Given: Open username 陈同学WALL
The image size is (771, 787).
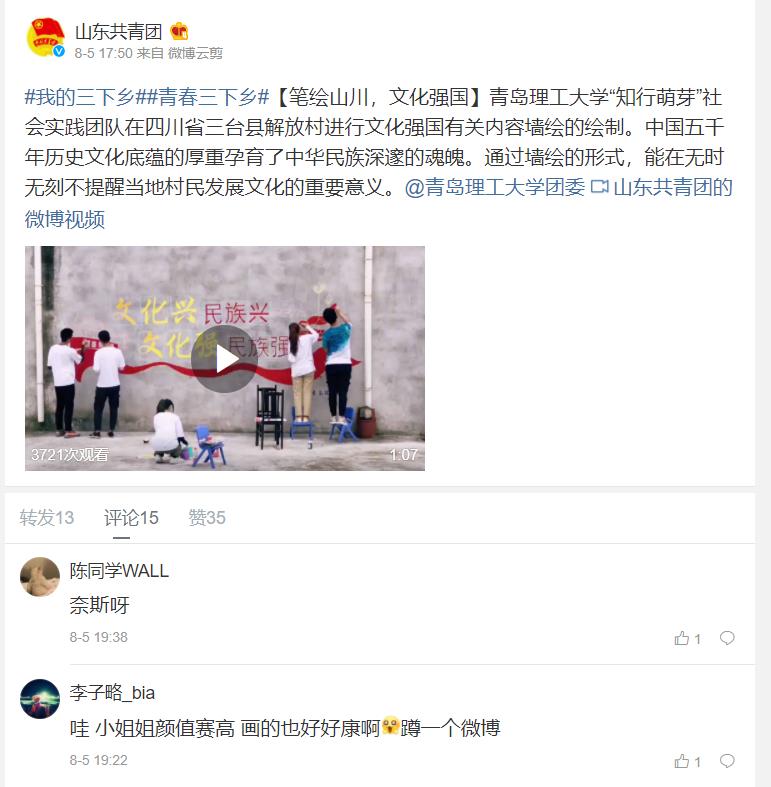Looking at the screenshot, I should click(x=119, y=571).
